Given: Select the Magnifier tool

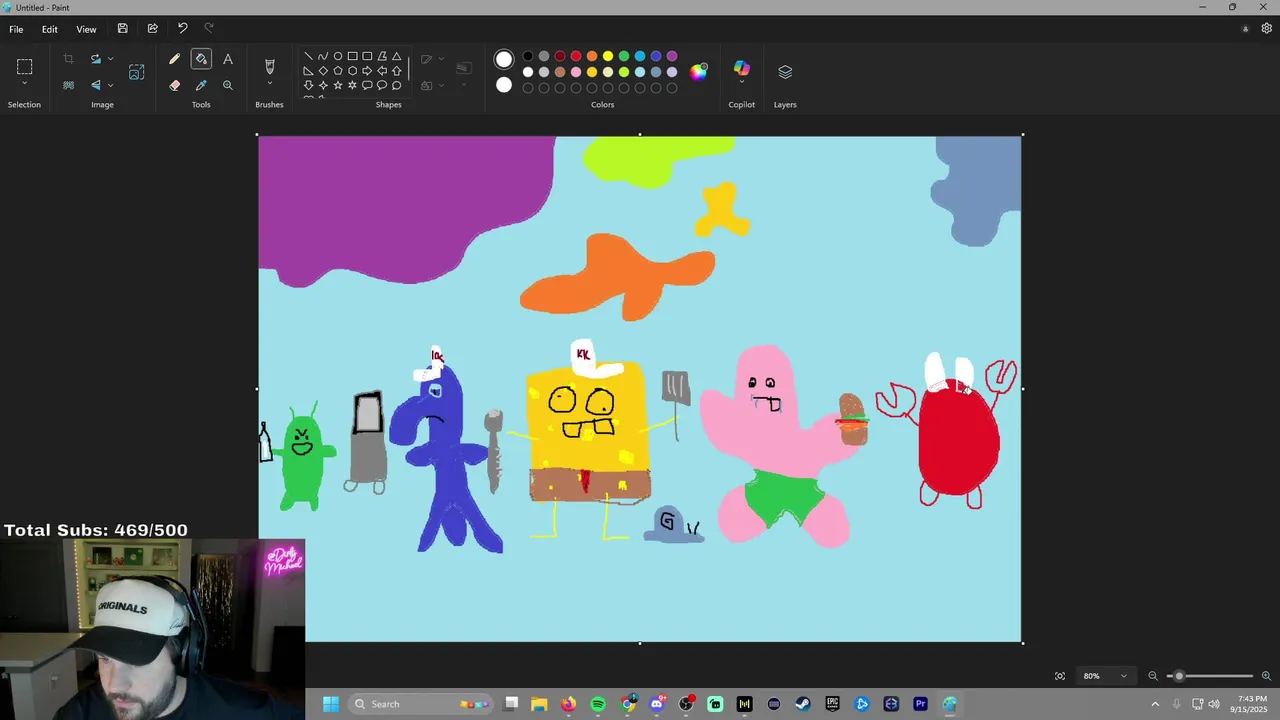Looking at the screenshot, I should pos(228,85).
